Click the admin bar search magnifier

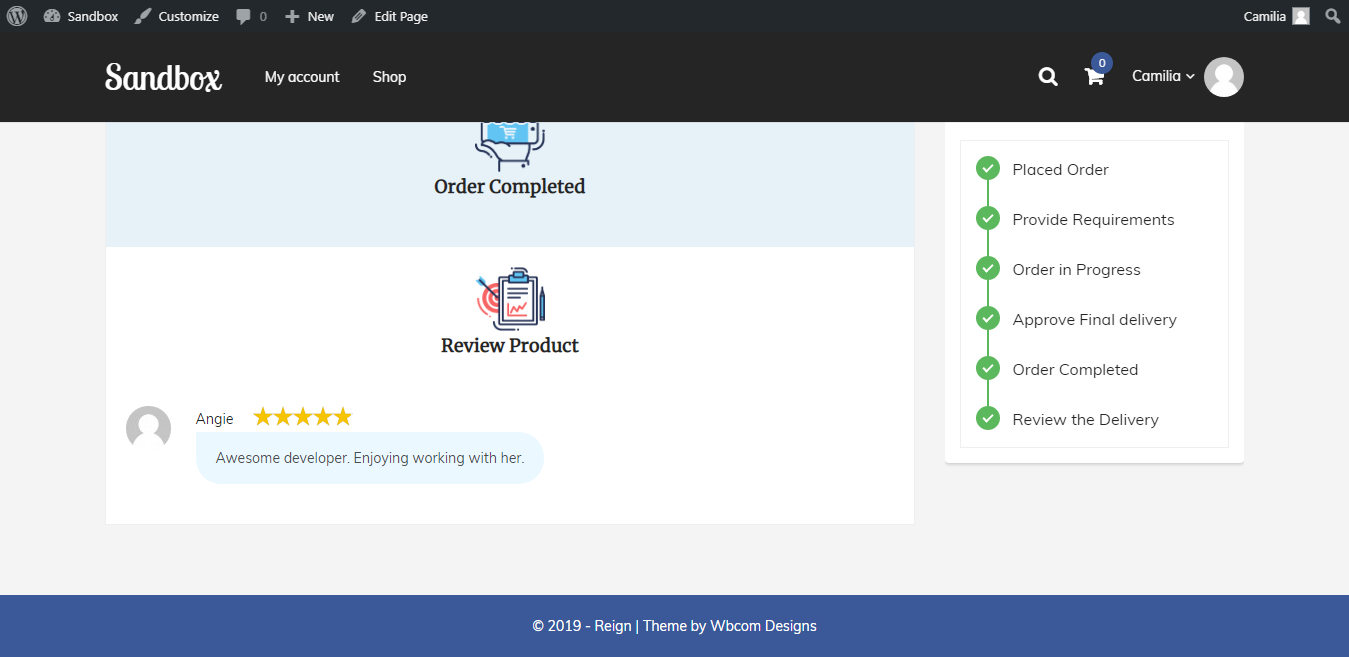1332,16
